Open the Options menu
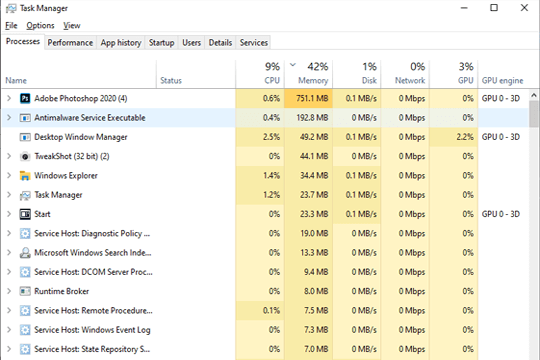 tap(40, 25)
